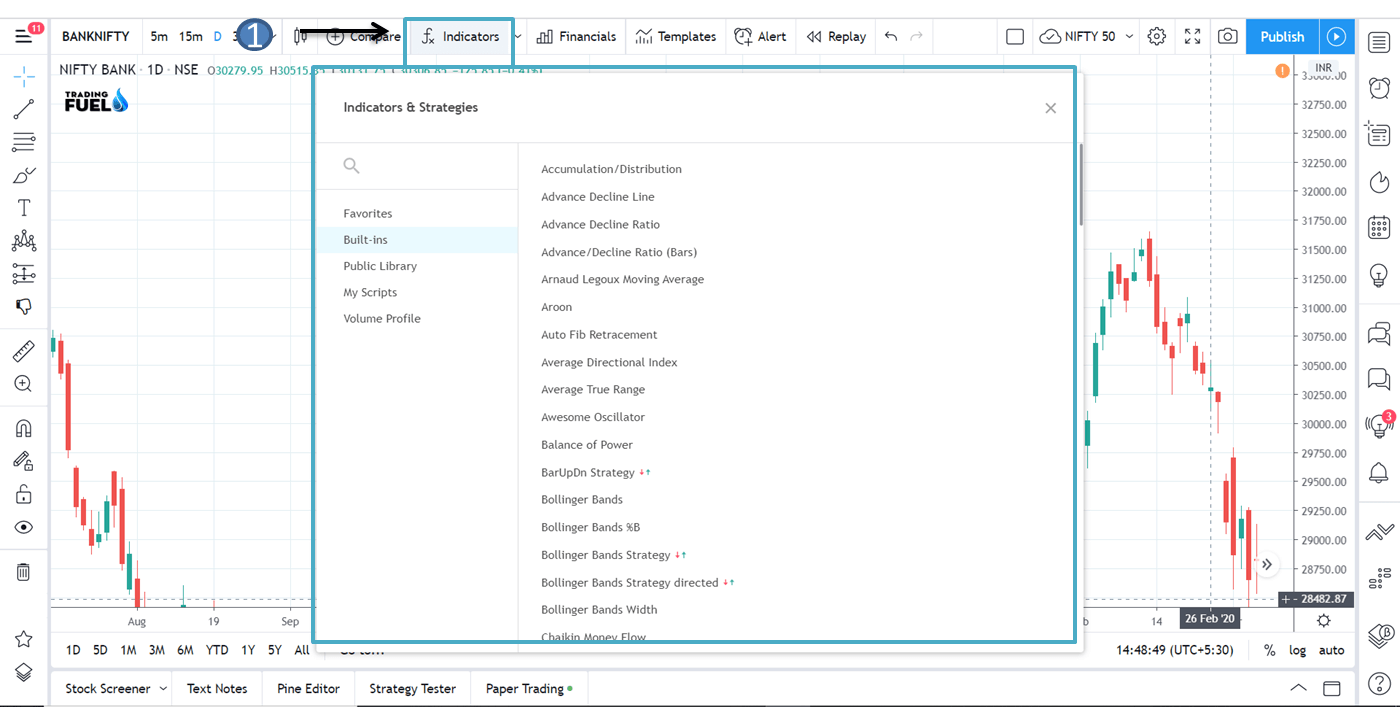Viewport: 1400px width, 707px height.
Task: Select Public Library category
Action: 380,266
